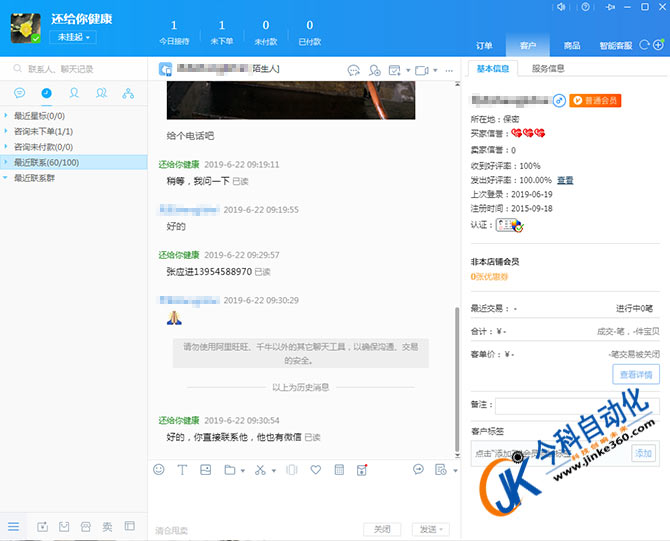The height and width of the screenshot is (541, 670).
Task: Start a video call camera icon
Action: 422,70
